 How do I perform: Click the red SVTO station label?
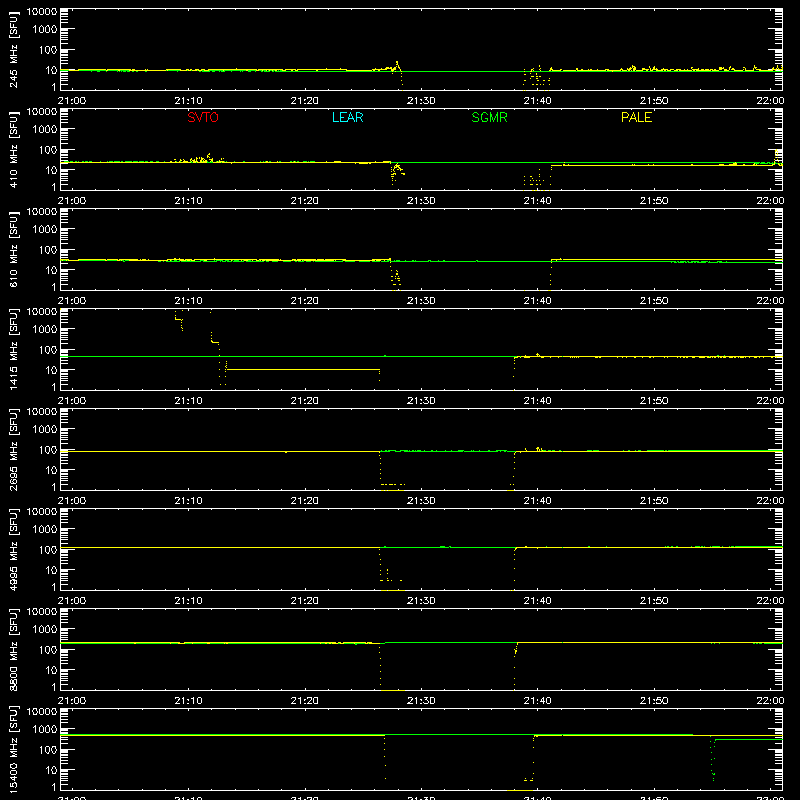pos(203,117)
